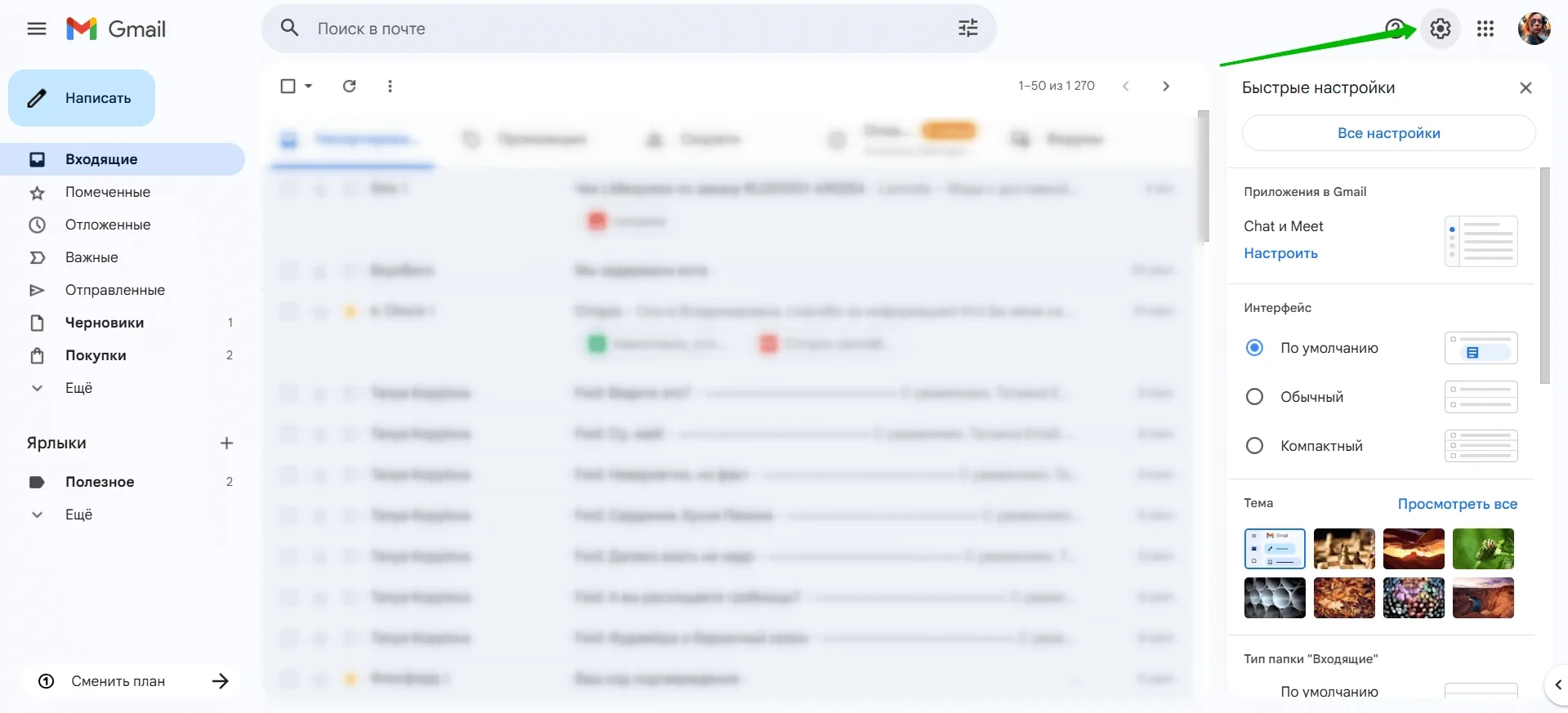
Task: Click the "Быстрые настройки" panel title
Action: pyautogui.click(x=1318, y=87)
